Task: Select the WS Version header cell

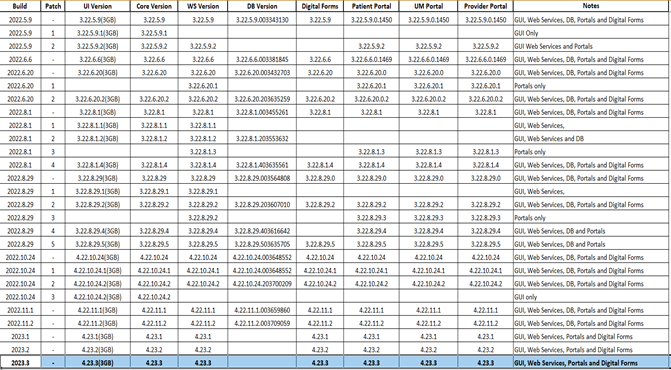Action: click(203, 6)
